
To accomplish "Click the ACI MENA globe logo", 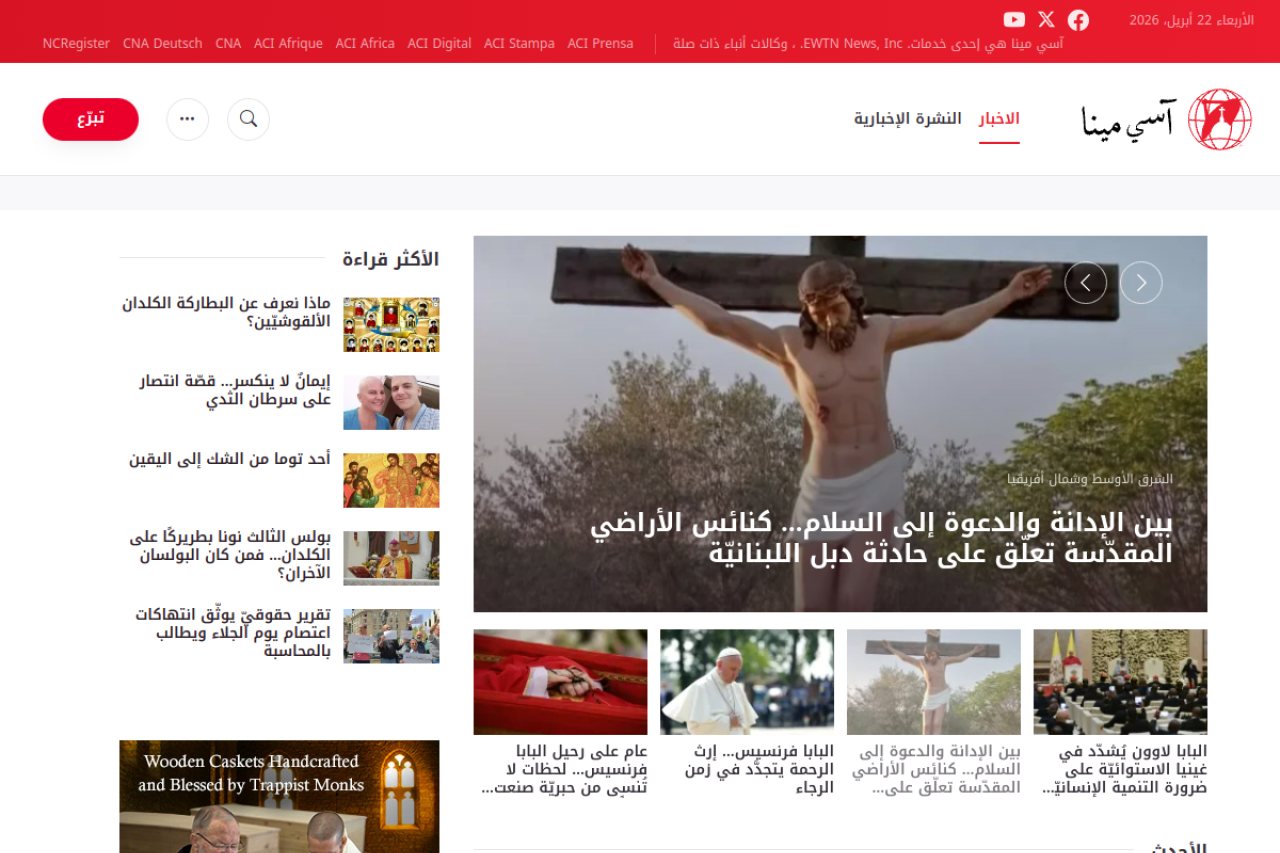I will click(1219, 120).
